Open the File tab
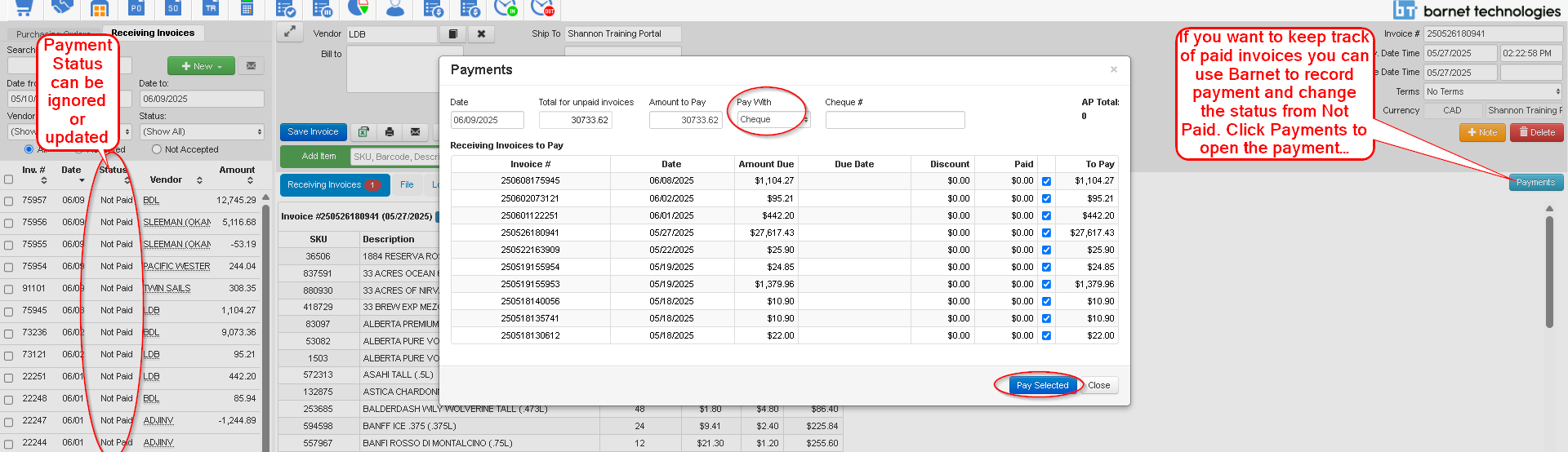The image size is (1568, 452). 407,184
